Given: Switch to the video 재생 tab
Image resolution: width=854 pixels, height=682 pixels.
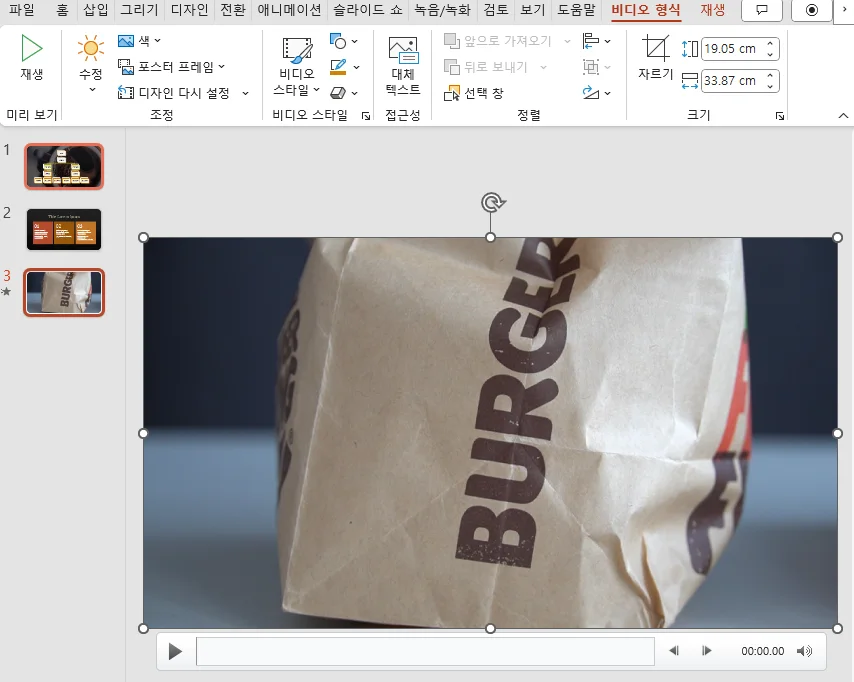Looking at the screenshot, I should click(x=712, y=10).
